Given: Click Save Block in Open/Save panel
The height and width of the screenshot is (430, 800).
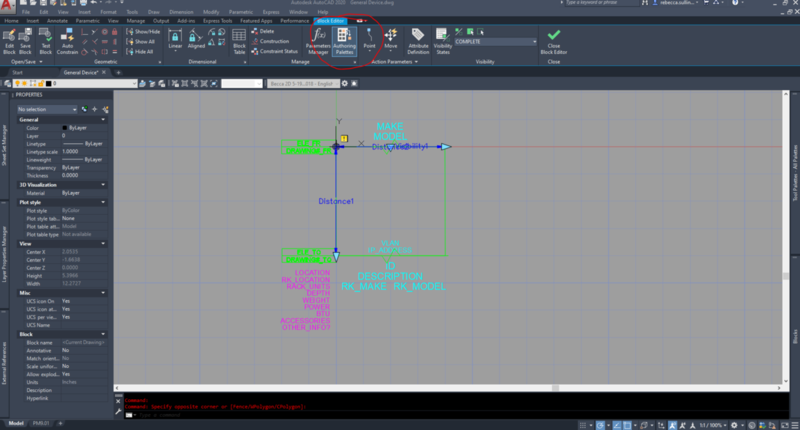Looking at the screenshot, I should pos(25,41).
